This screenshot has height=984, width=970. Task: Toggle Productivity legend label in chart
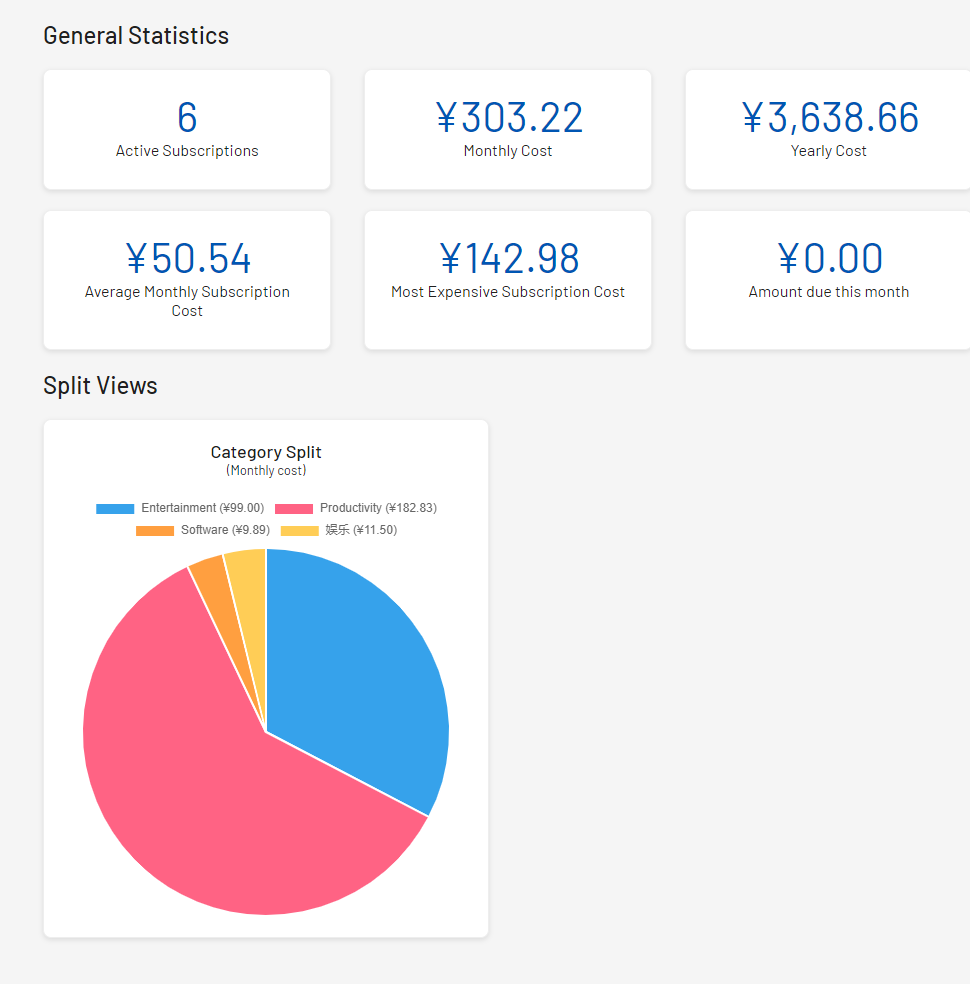point(378,508)
